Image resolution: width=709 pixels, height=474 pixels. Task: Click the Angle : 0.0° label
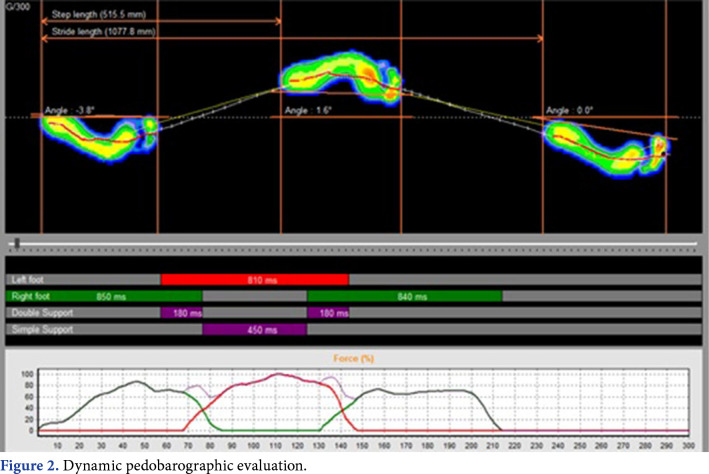coord(569,110)
